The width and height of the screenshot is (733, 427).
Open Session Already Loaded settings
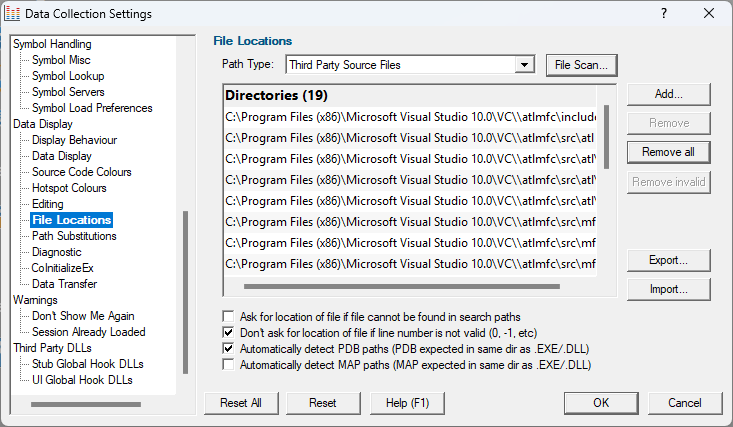click(x=89, y=332)
